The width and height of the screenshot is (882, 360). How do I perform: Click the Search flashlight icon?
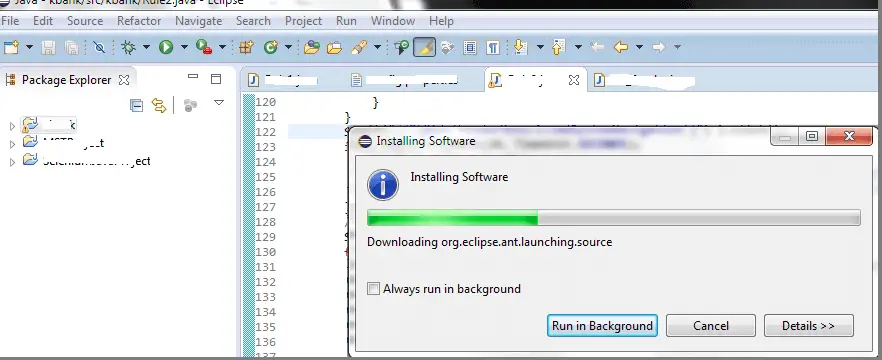pos(359,47)
